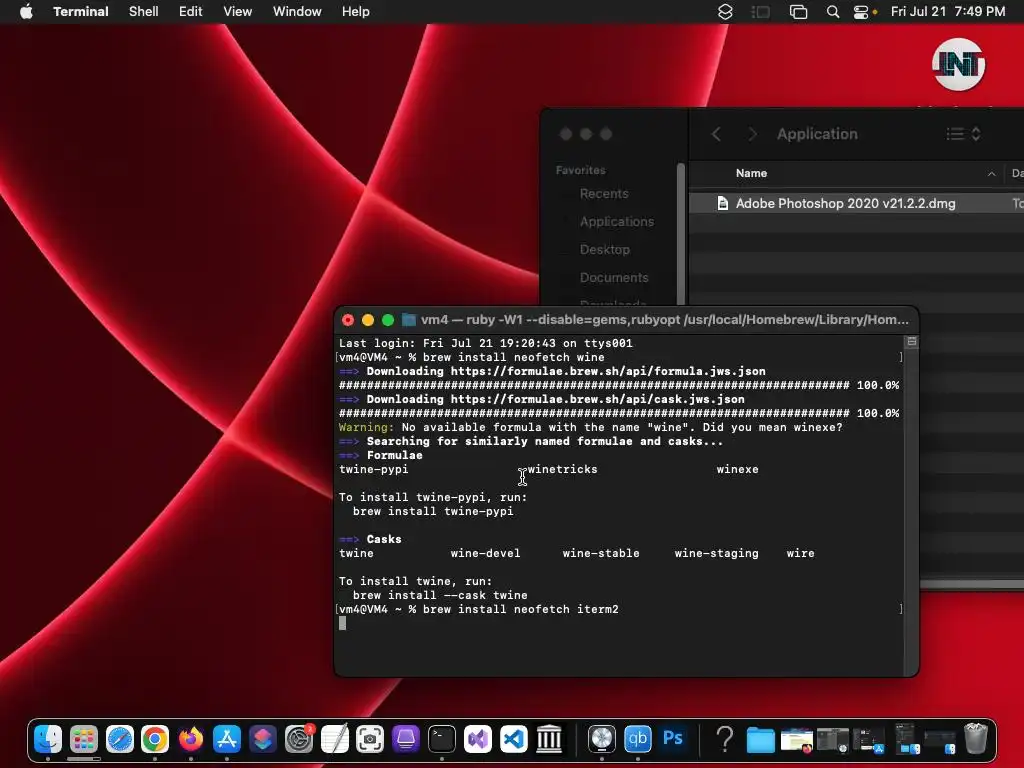This screenshot has height=768, width=1024.
Task: Open the DVD Player disc icon
Action: pos(601,739)
